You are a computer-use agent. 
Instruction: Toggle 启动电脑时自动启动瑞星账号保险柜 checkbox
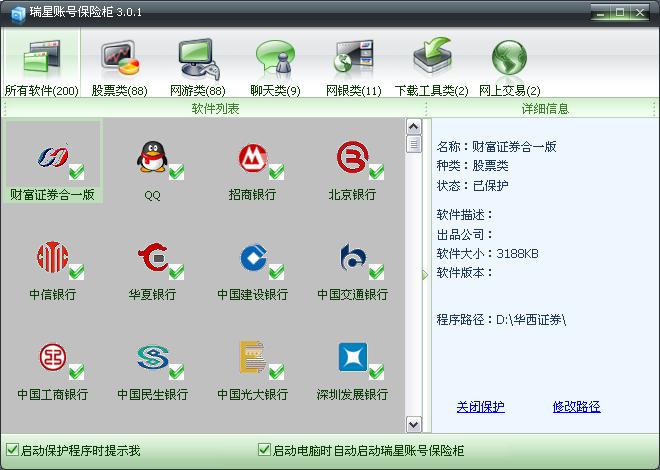[264, 449]
